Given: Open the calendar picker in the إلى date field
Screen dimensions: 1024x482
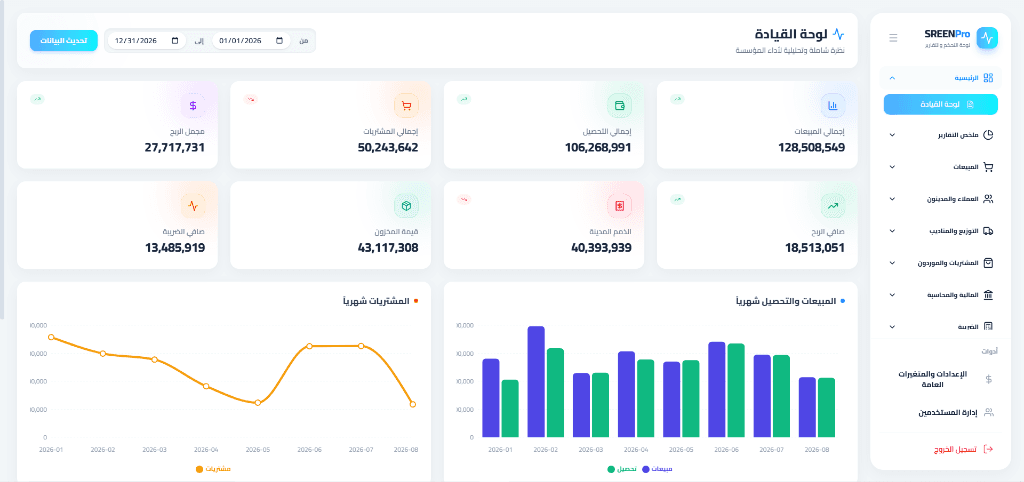Looking at the screenshot, I should (x=174, y=40).
